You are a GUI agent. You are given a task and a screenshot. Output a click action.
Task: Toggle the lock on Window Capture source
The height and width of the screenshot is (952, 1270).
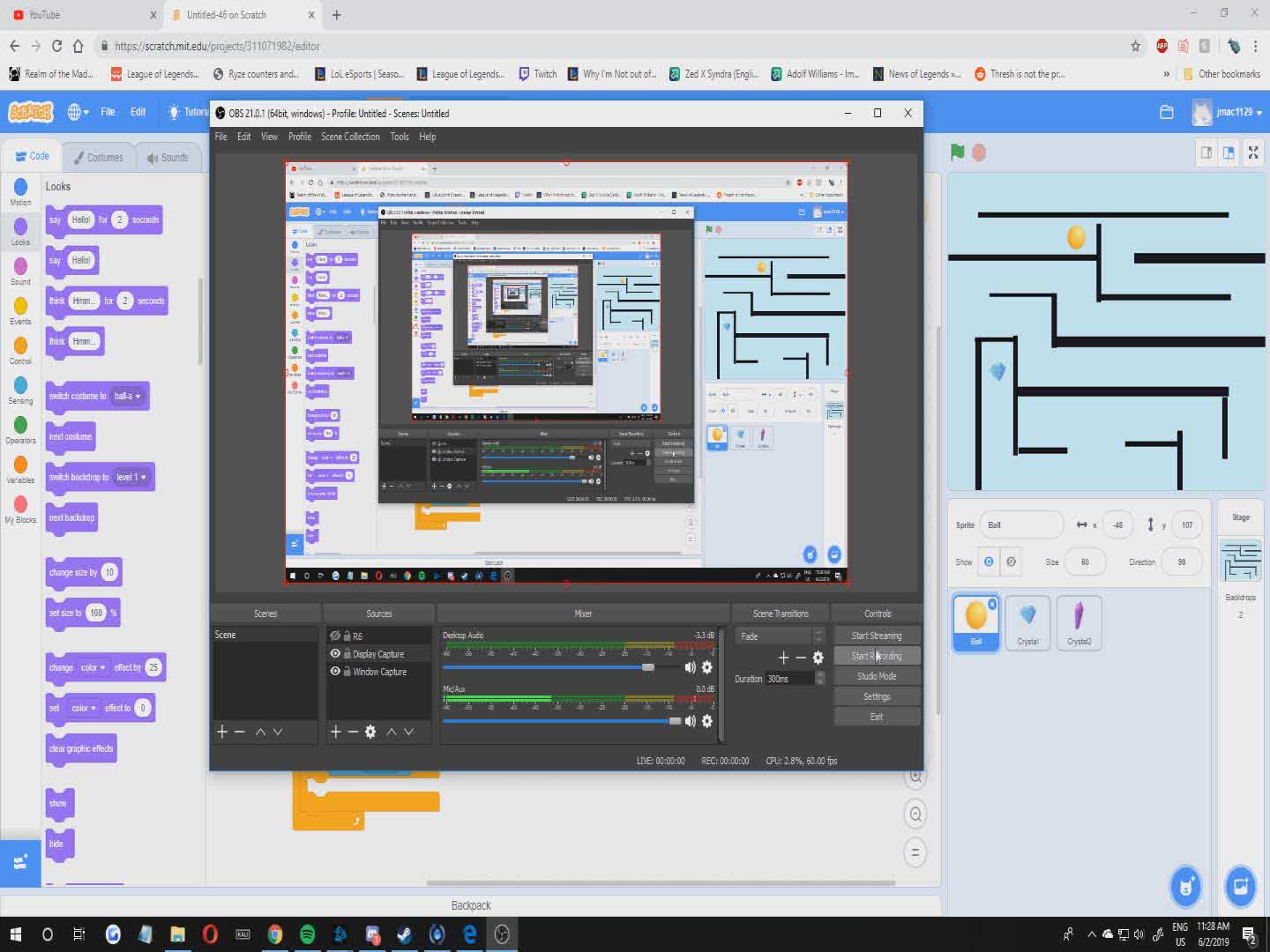tap(347, 672)
